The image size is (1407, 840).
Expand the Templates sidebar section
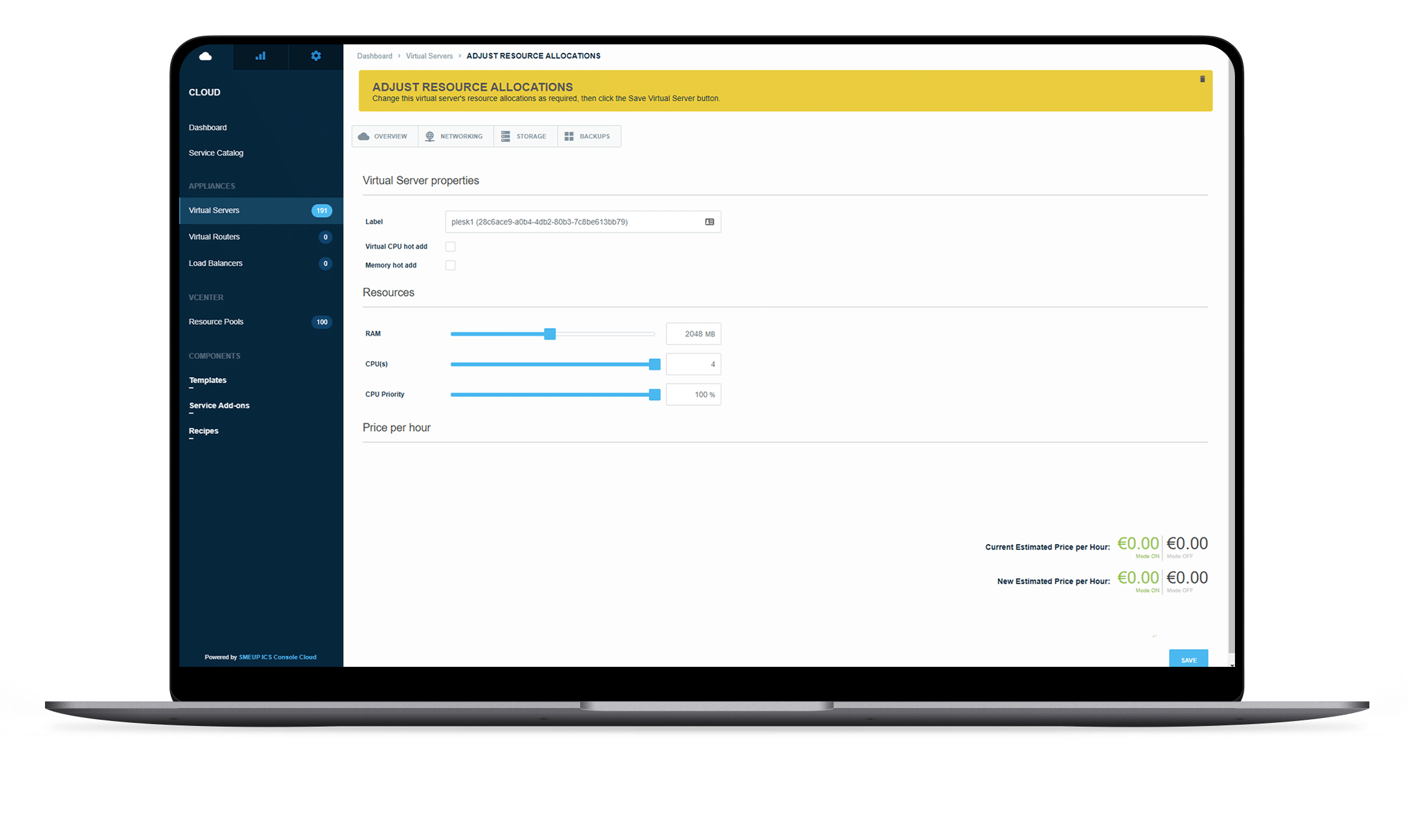[208, 380]
